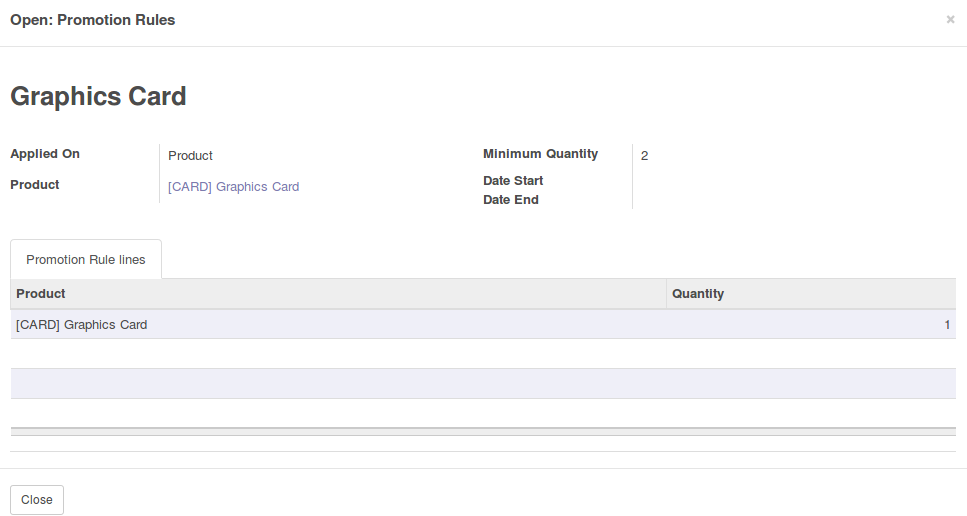Click the Close button
This screenshot has height=516, width=967.
pos(37,499)
